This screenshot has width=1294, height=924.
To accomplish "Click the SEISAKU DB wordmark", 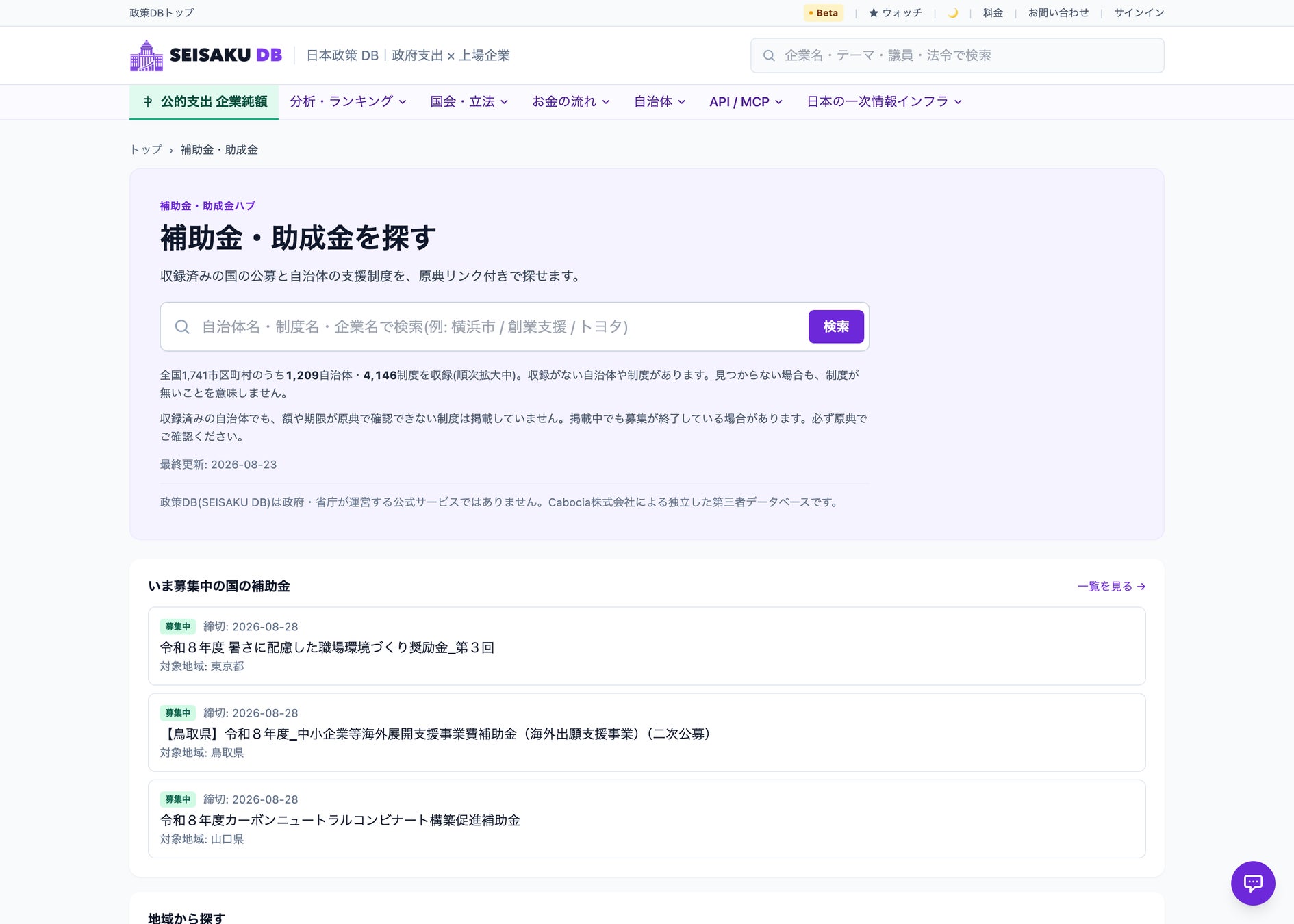I will coord(226,55).
